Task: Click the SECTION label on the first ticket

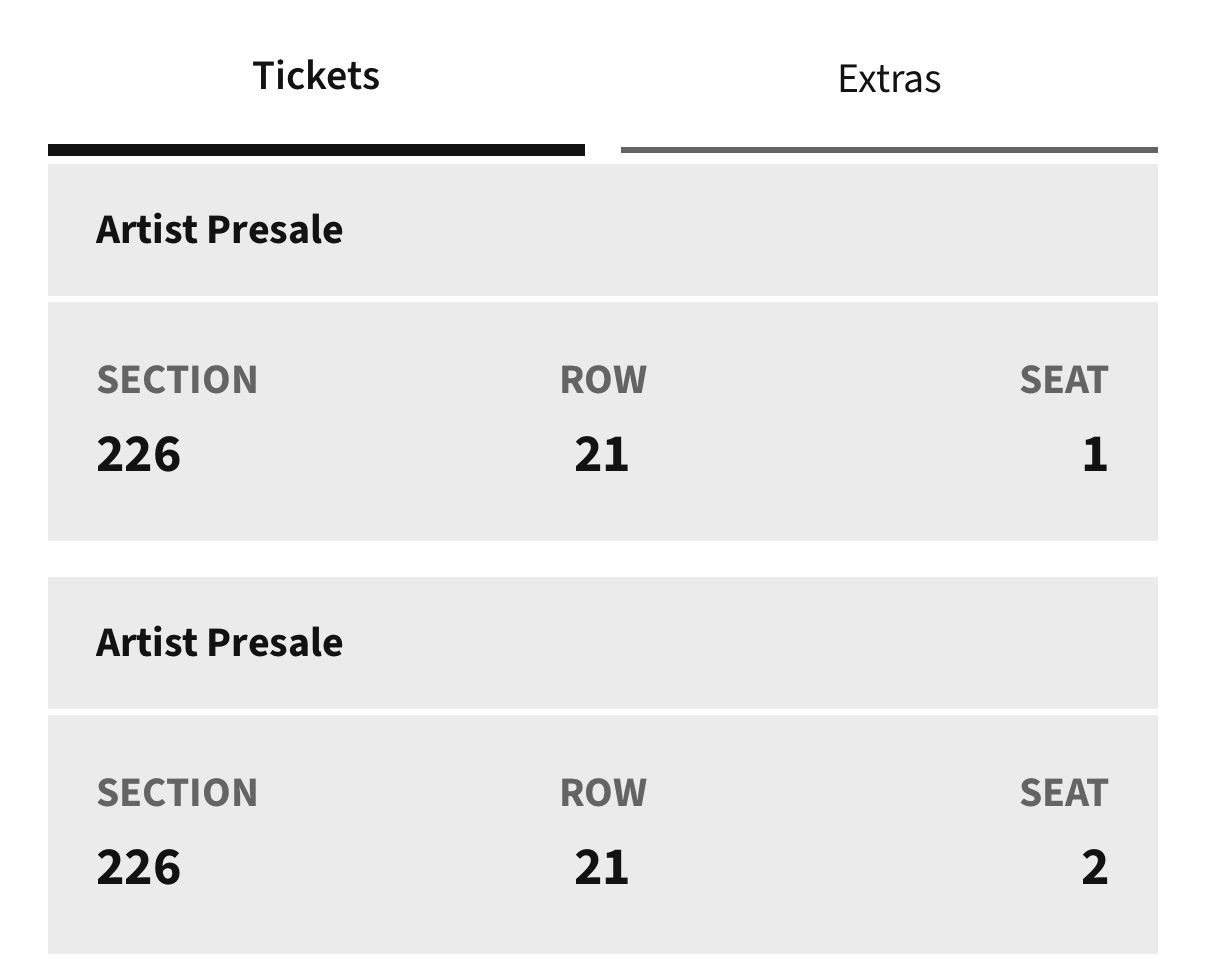Action: pos(177,380)
